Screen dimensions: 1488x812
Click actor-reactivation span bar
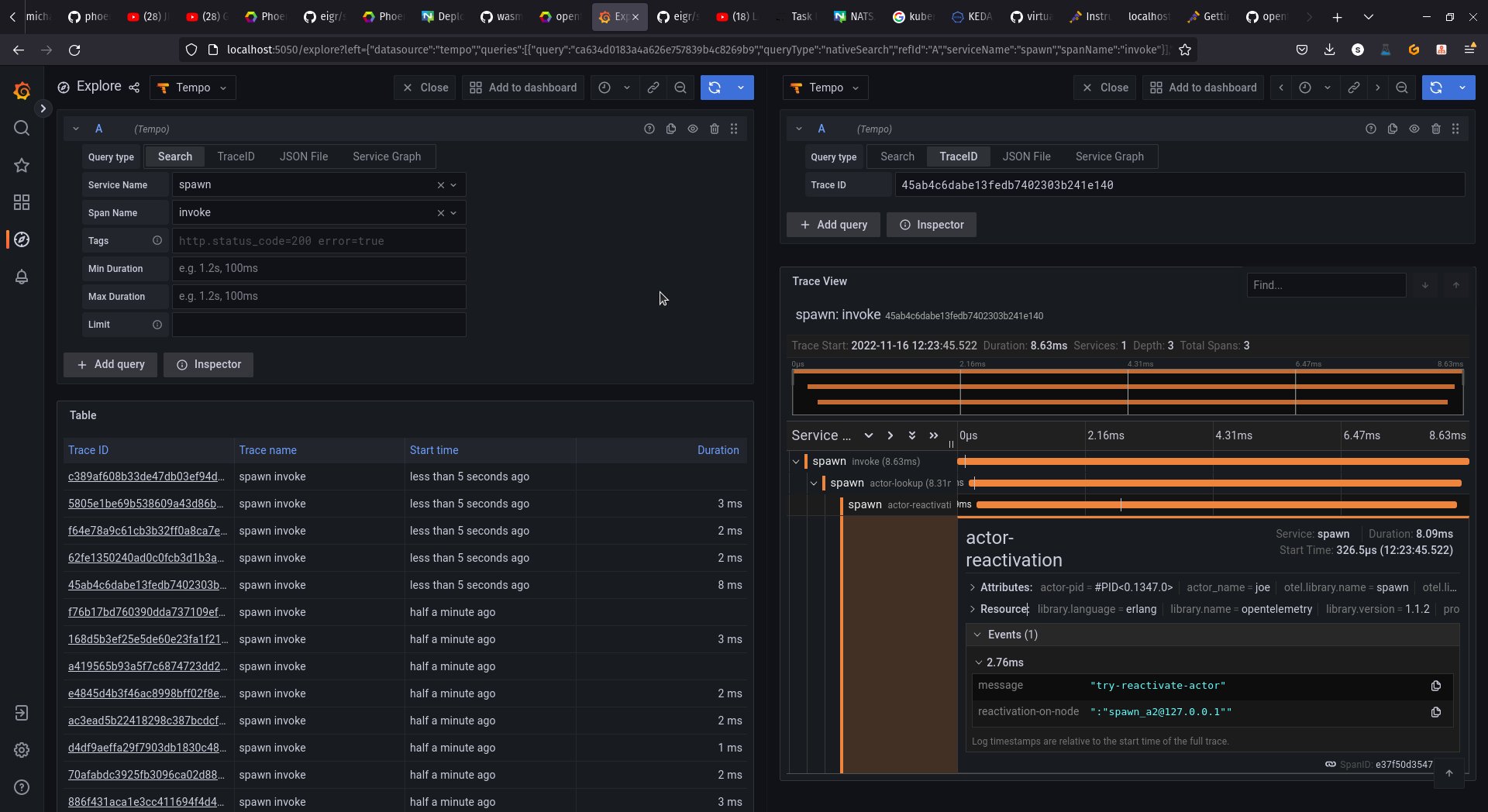click(1217, 504)
